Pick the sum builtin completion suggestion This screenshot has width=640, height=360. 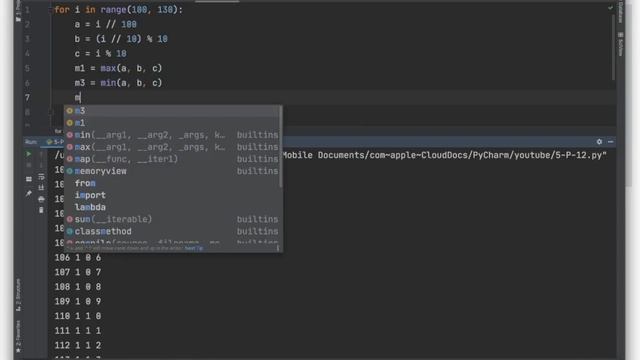click(x=173, y=219)
